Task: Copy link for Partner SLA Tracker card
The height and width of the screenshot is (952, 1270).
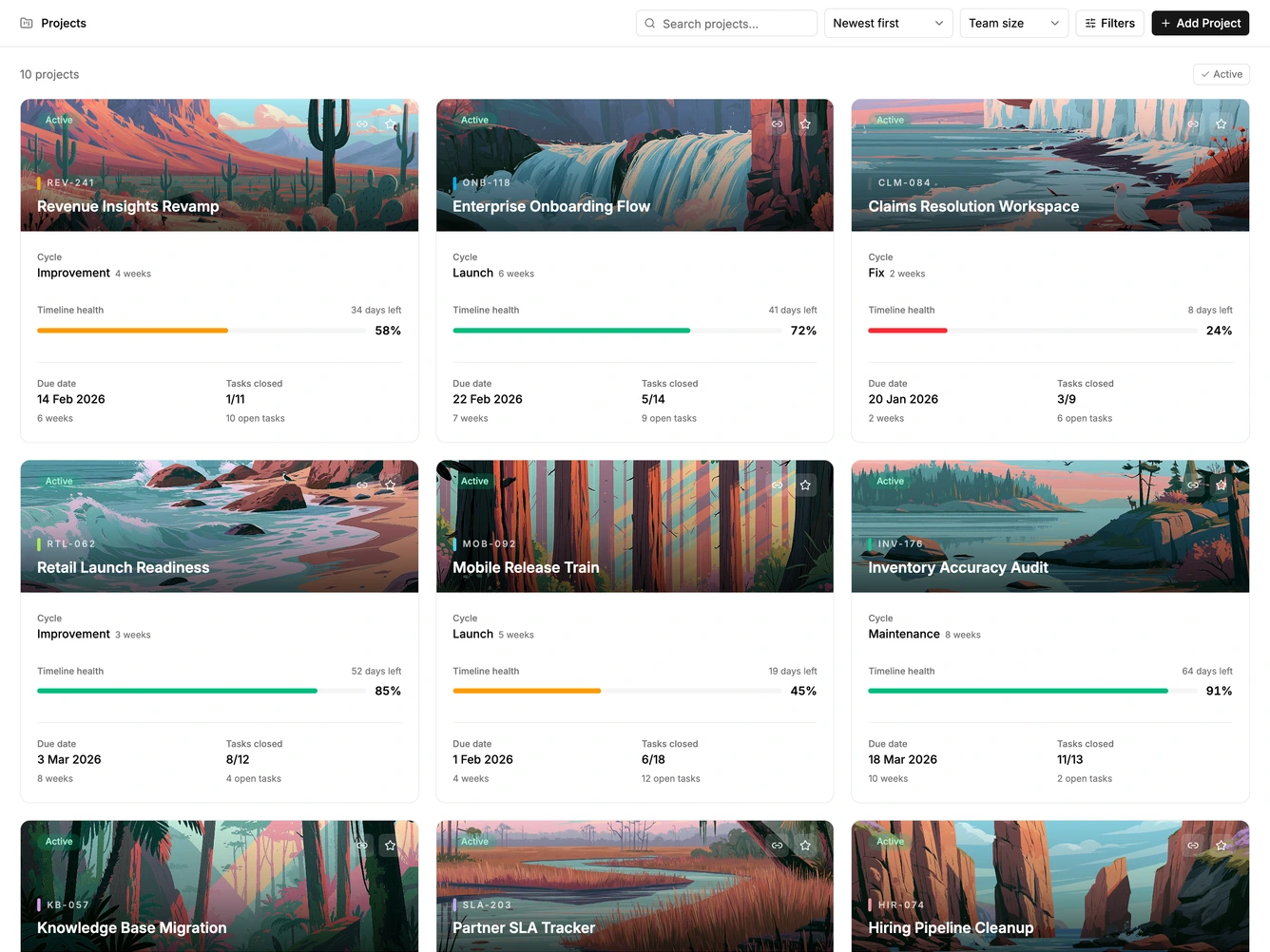Action: point(778,846)
